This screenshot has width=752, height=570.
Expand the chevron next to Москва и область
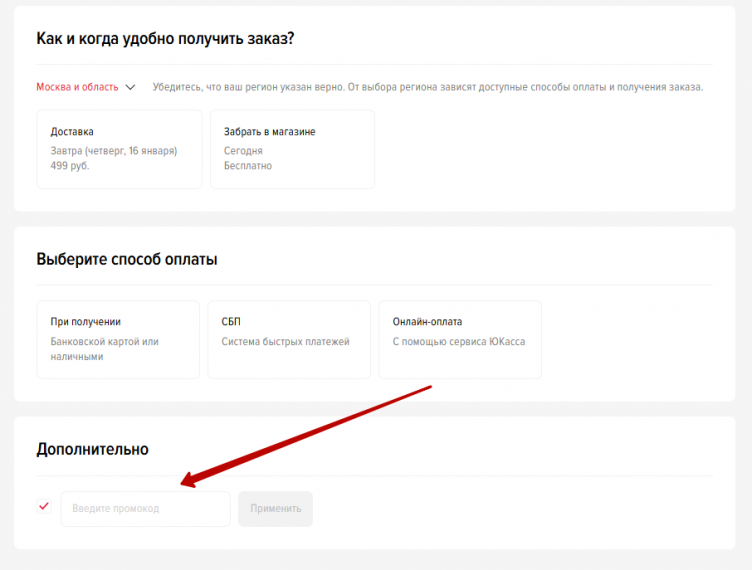coord(130,87)
